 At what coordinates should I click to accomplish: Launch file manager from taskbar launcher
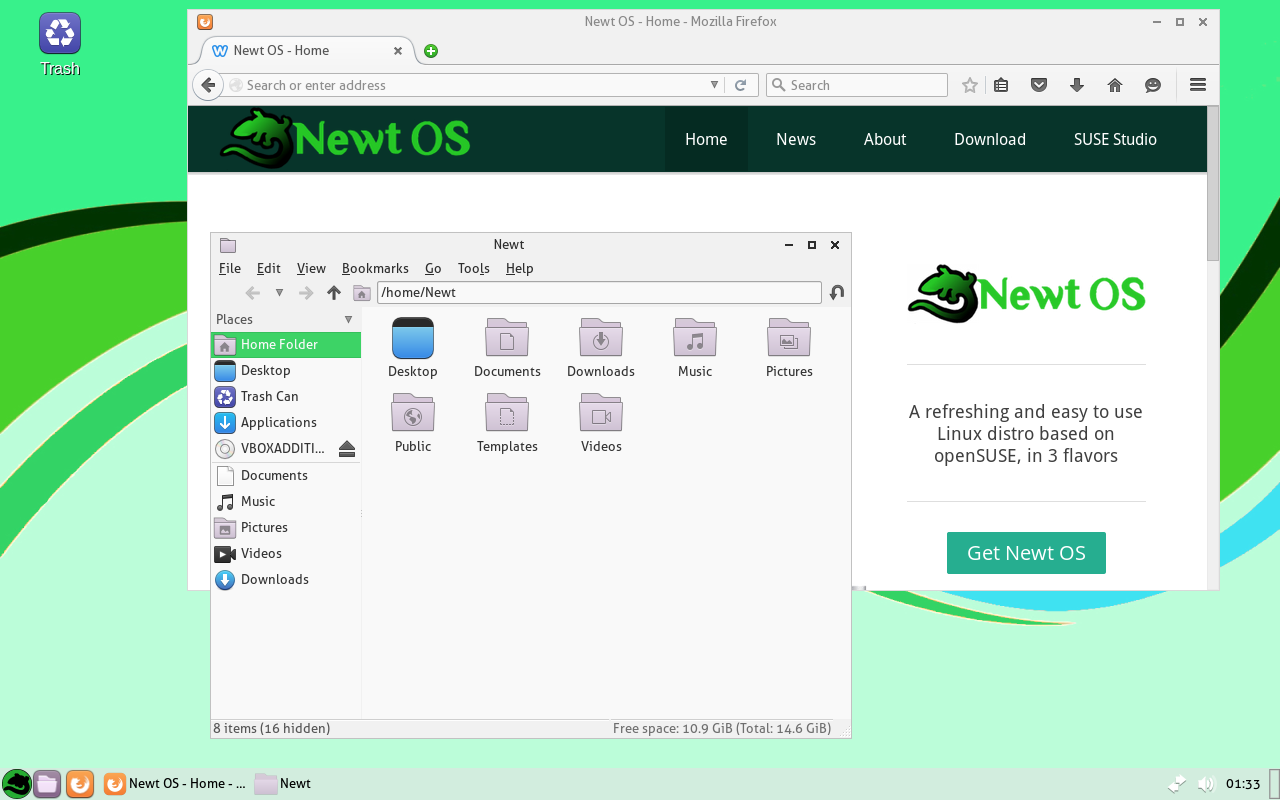[x=47, y=784]
